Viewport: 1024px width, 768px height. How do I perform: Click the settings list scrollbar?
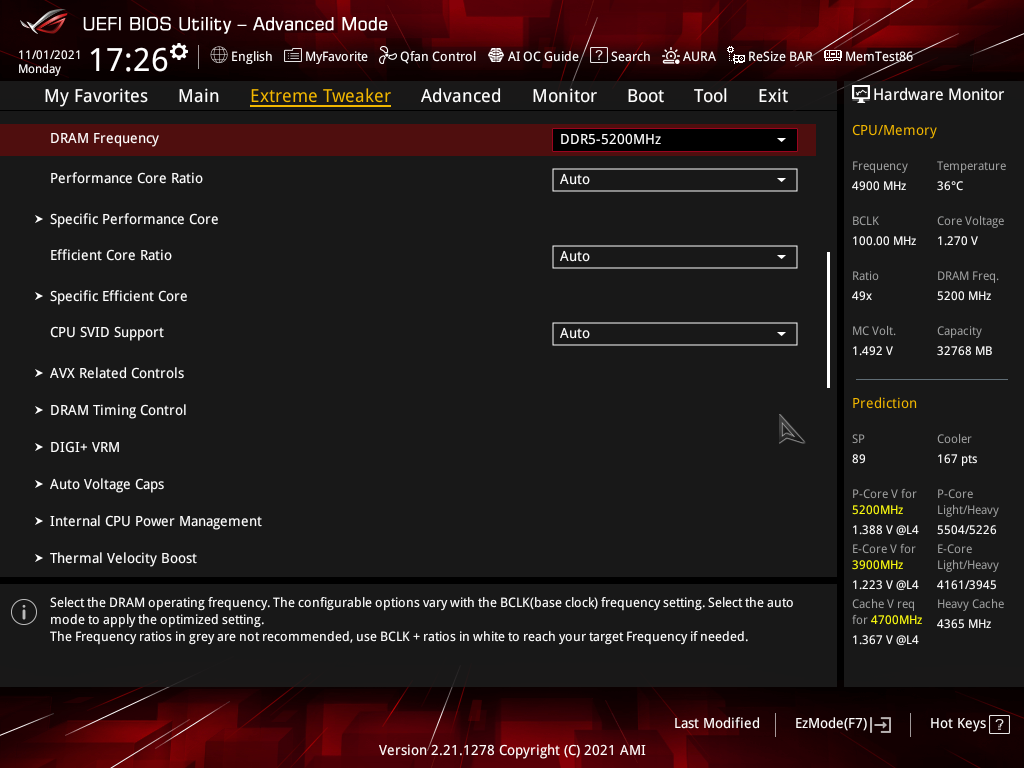coord(829,320)
